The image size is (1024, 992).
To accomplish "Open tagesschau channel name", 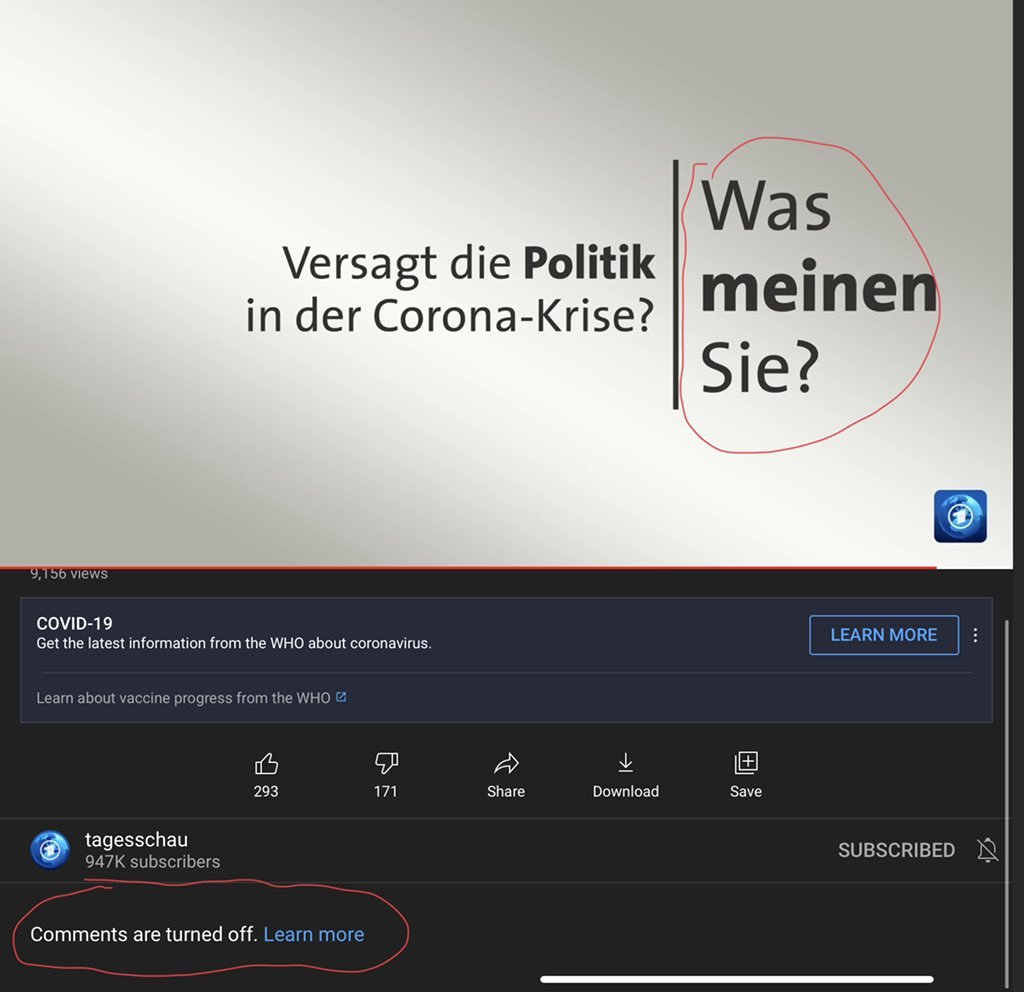I will pos(136,839).
